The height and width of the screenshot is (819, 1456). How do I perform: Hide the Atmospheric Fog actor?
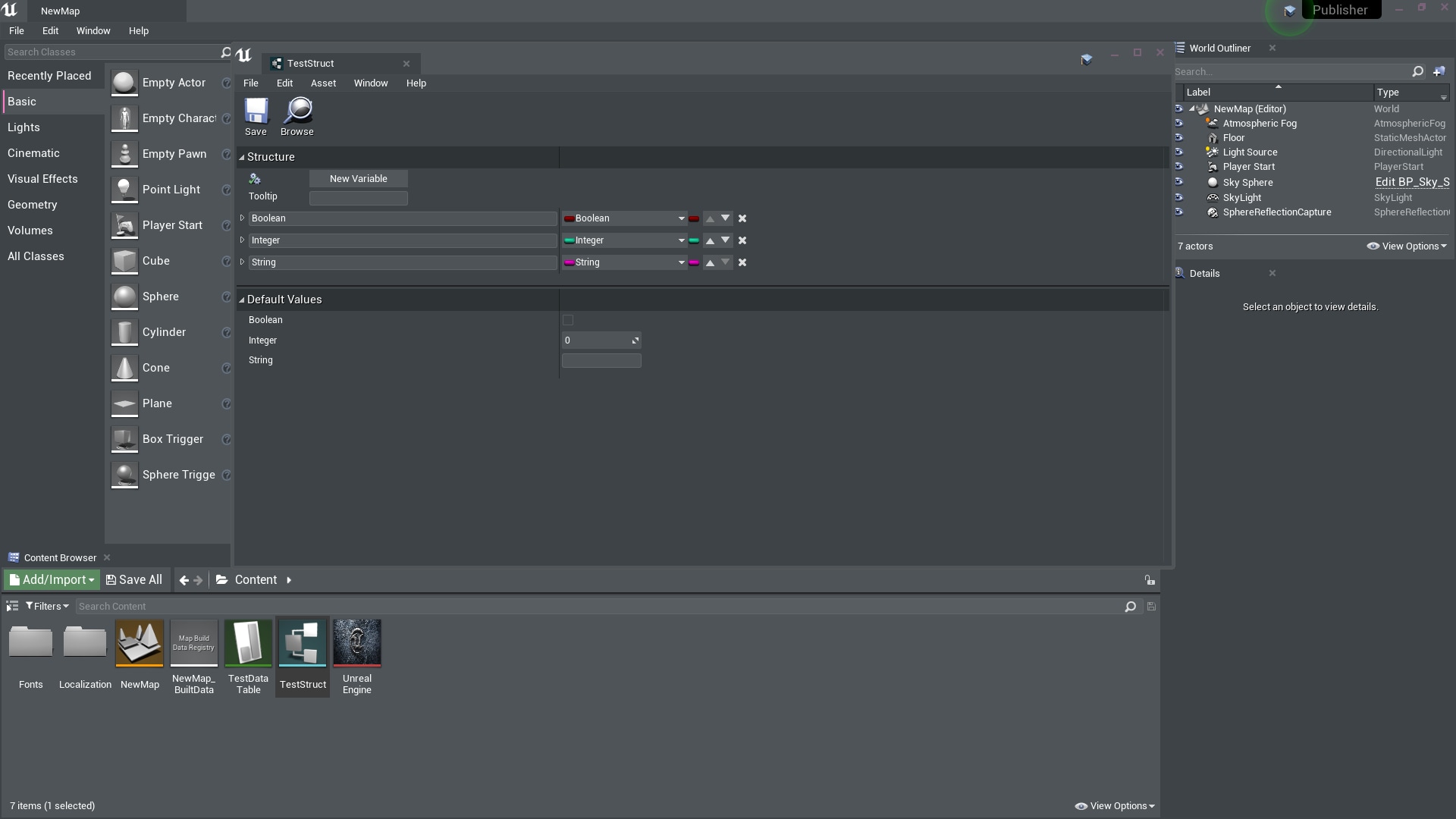pyautogui.click(x=1179, y=123)
